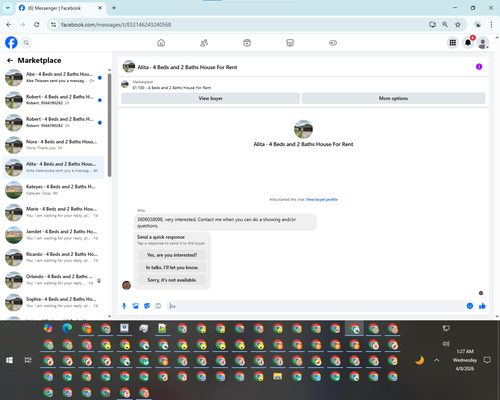The width and height of the screenshot is (500, 400).
Task: Show hidden system tray icons
Action: [437, 360]
